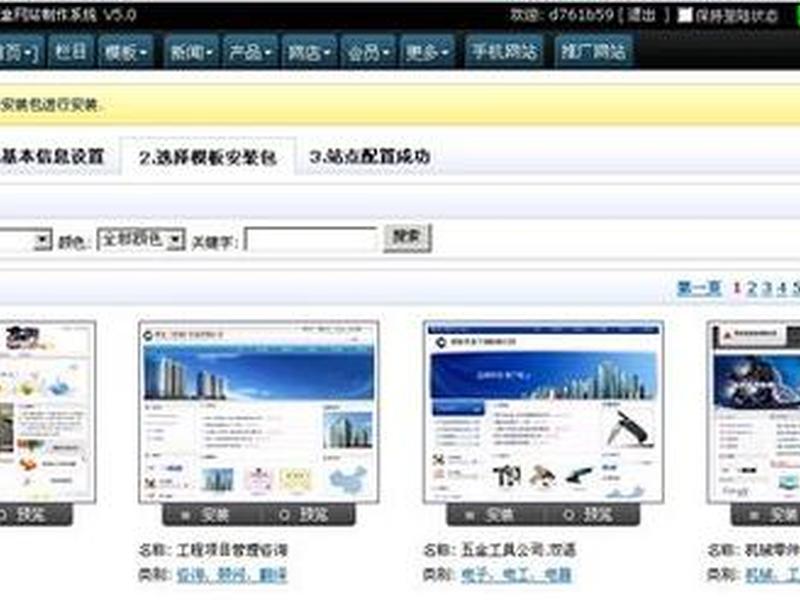
Task: Click the 咨询 category link
Action: tap(191, 575)
